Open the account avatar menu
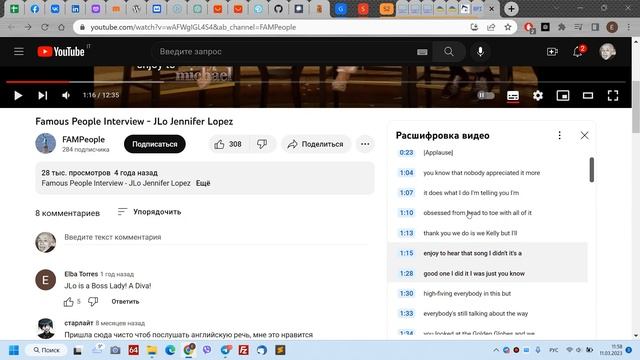This screenshot has width=640, height=360. [x=607, y=51]
